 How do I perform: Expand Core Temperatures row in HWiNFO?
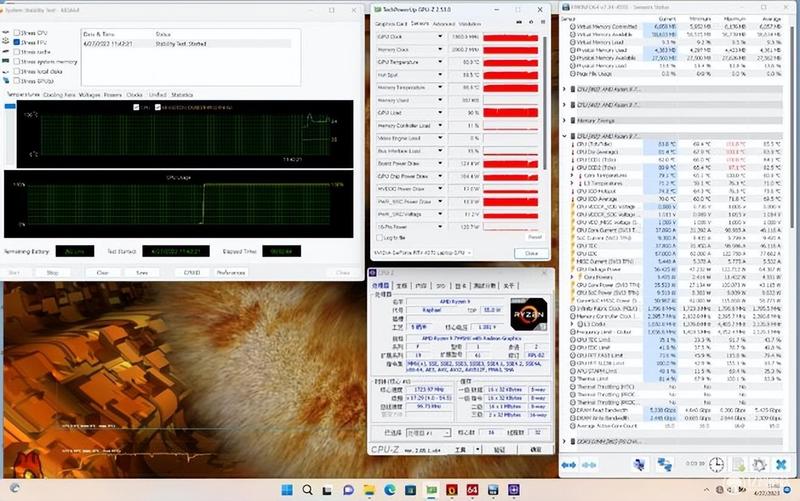click(x=572, y=176)
